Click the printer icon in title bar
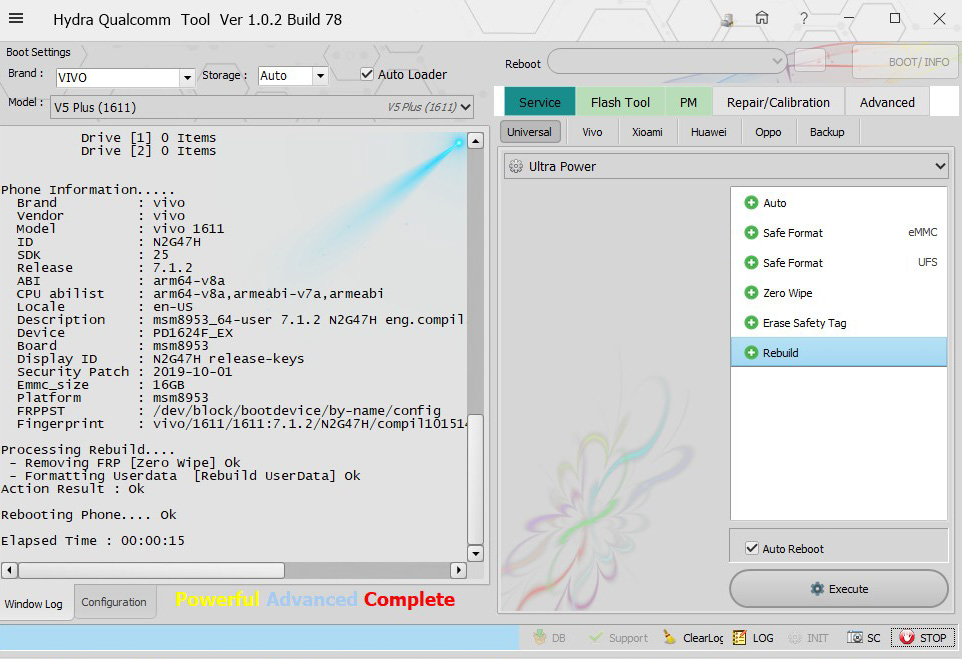Screen dimensions: 962x659 pos(727,20)
